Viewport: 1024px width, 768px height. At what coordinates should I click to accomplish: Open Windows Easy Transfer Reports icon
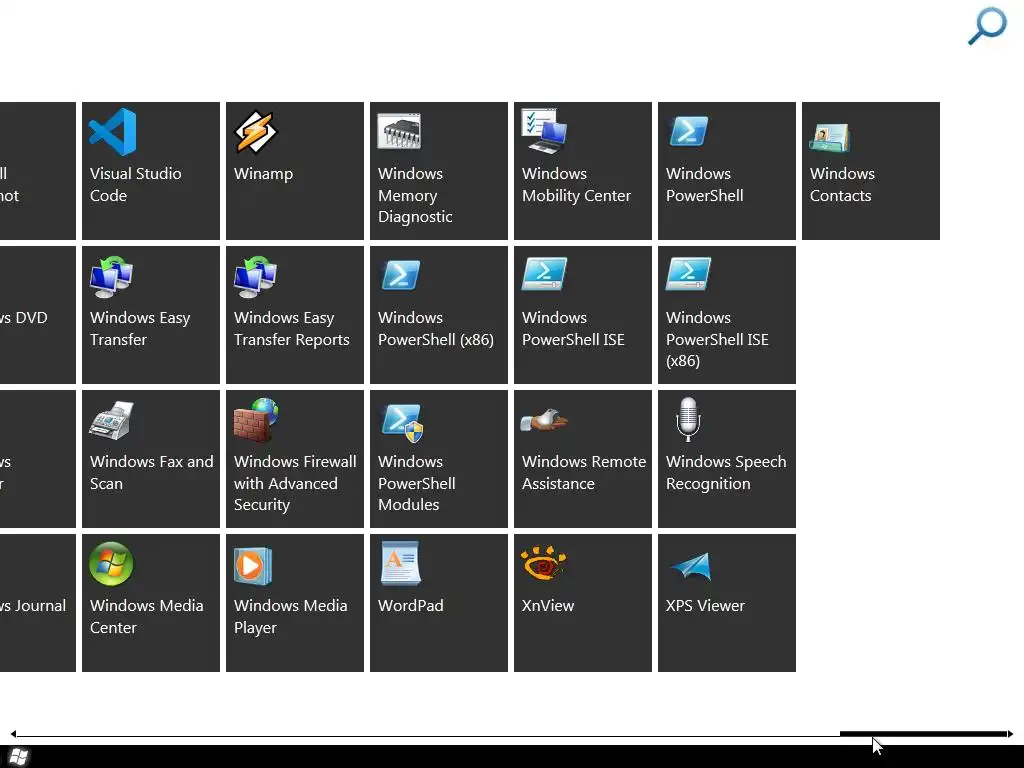coord(255,277)
